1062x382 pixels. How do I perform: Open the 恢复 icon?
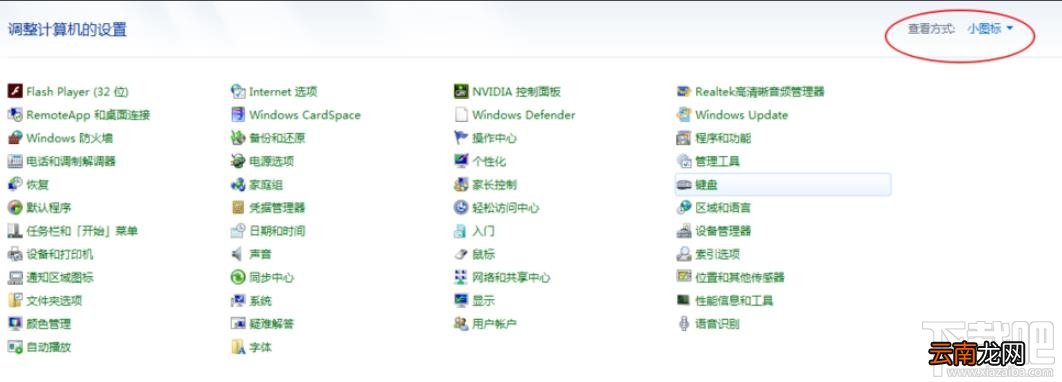click(15, 184)
